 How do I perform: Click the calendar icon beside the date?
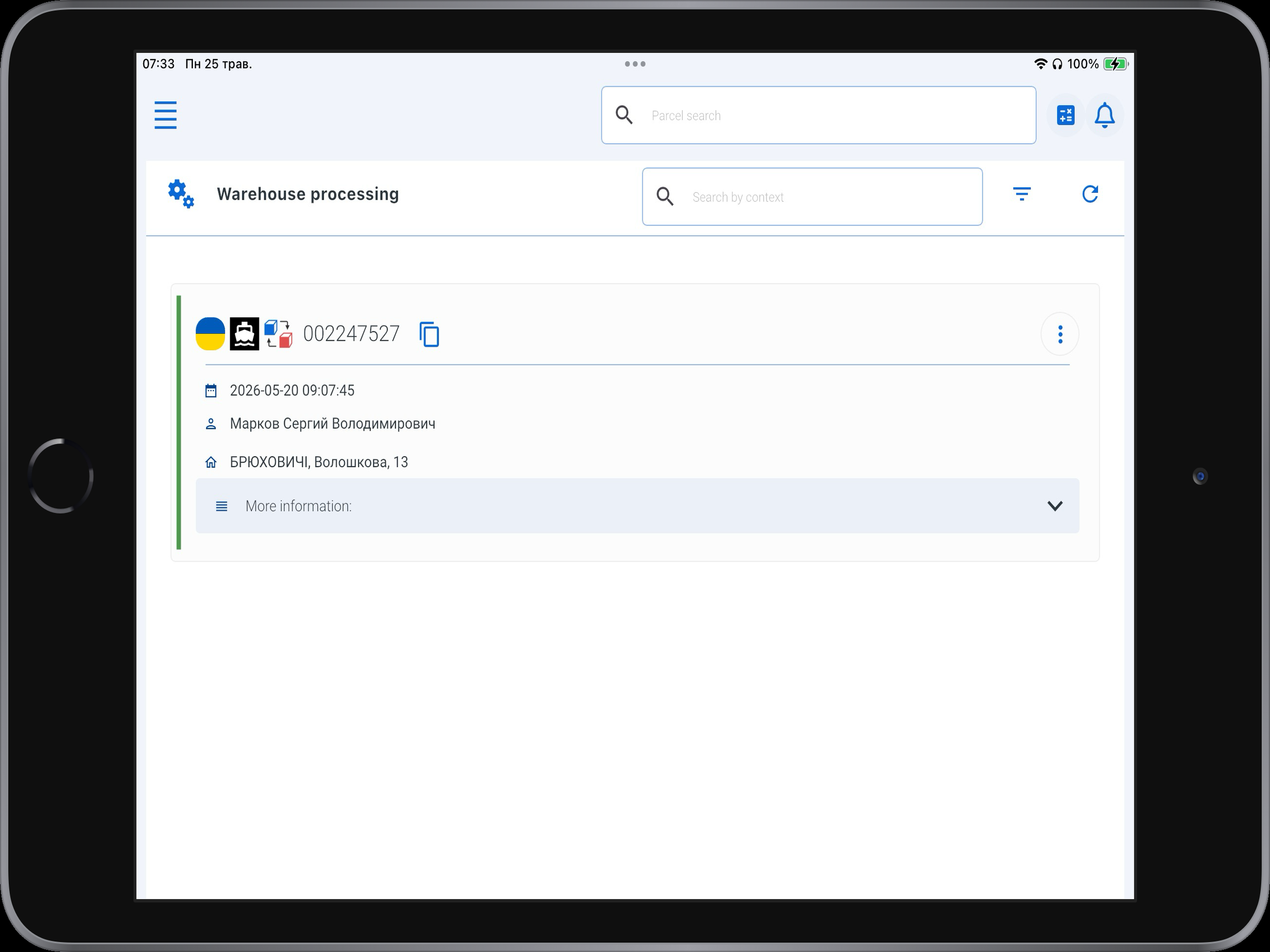click(211, 391)
